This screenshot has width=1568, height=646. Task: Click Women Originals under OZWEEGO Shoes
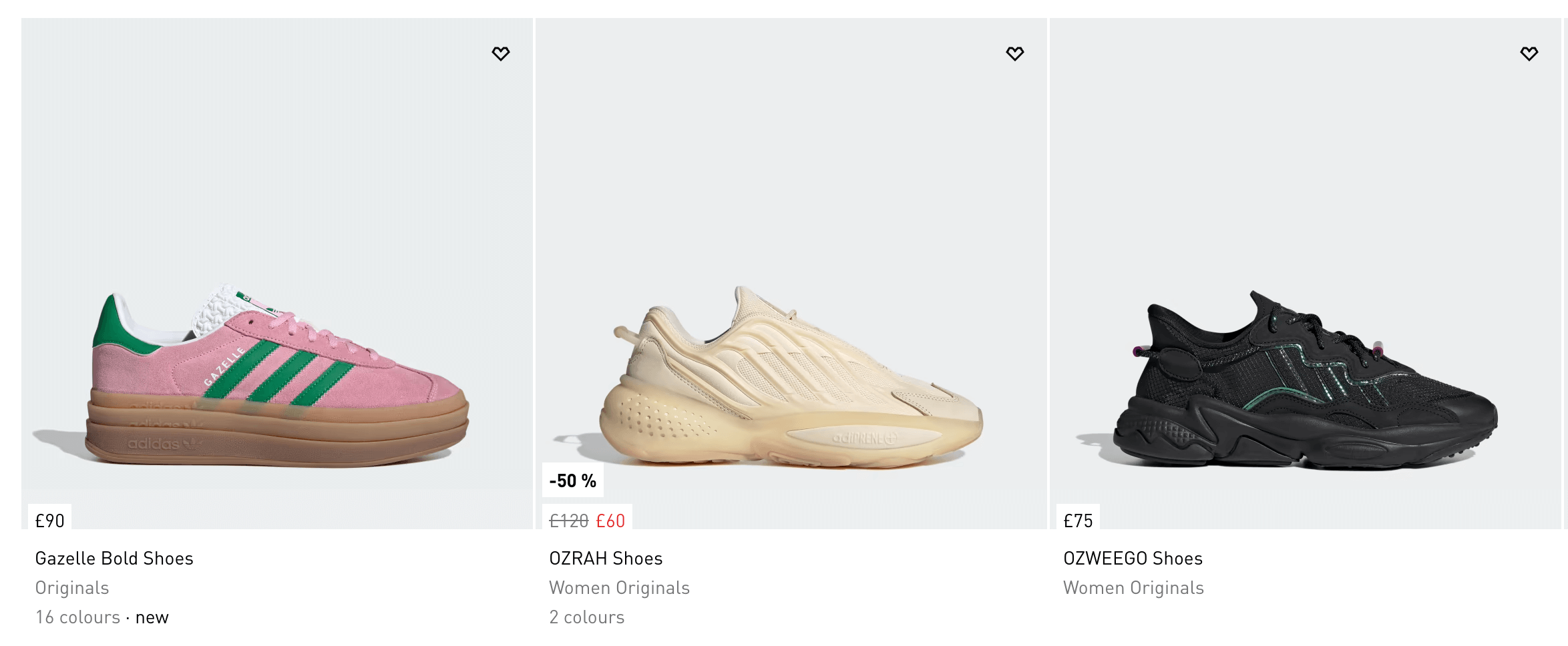click(1133, 588)
